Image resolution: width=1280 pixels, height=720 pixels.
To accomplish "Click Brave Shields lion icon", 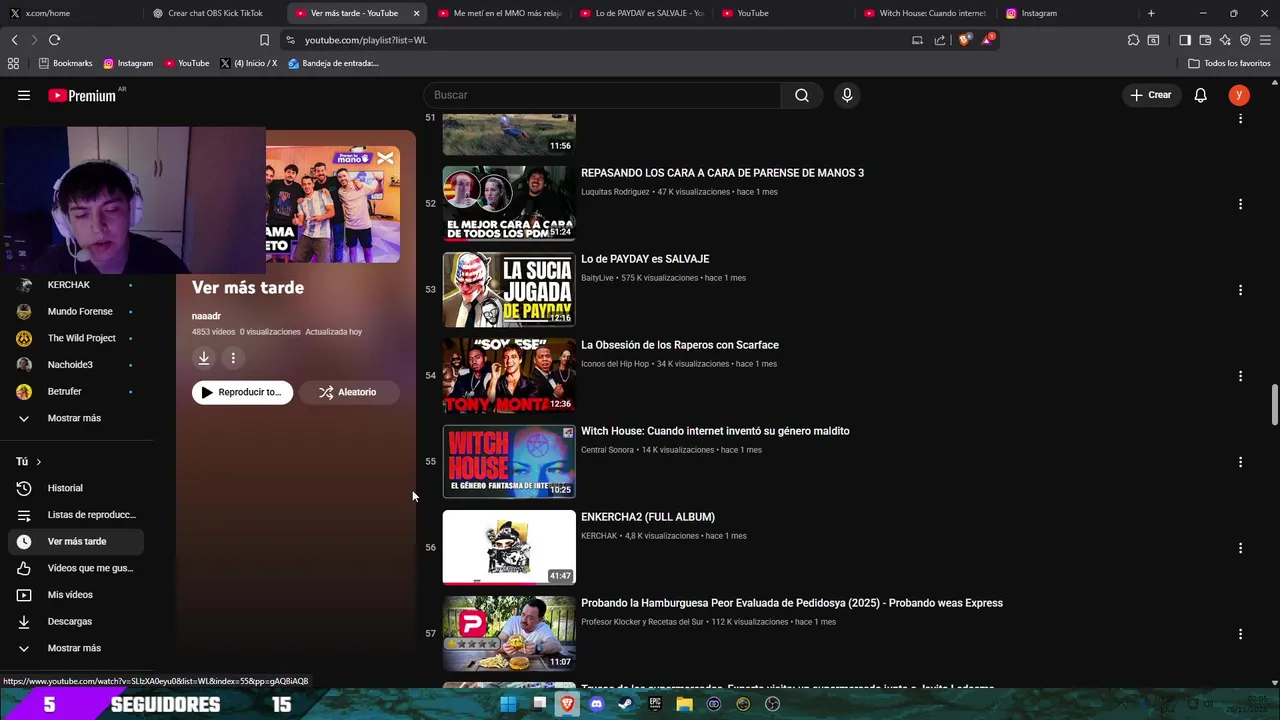I will [964, 40].
